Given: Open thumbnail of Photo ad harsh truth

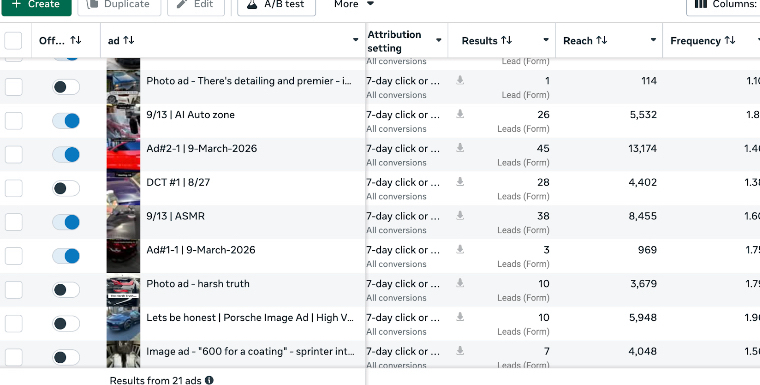Looking at the screenshot, I should [124, 290].
